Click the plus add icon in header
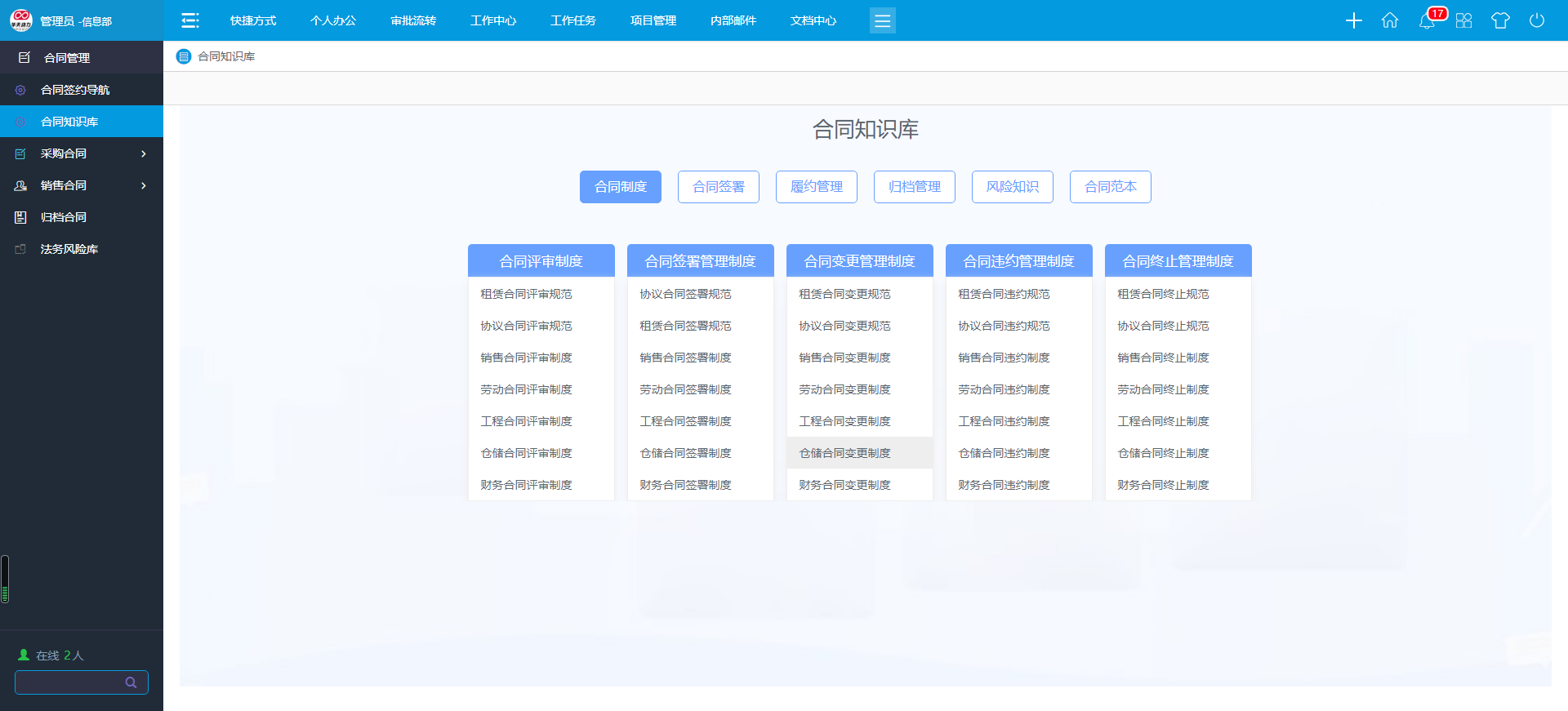The width and height of the screenshot is (1568, 711). 1353,20
